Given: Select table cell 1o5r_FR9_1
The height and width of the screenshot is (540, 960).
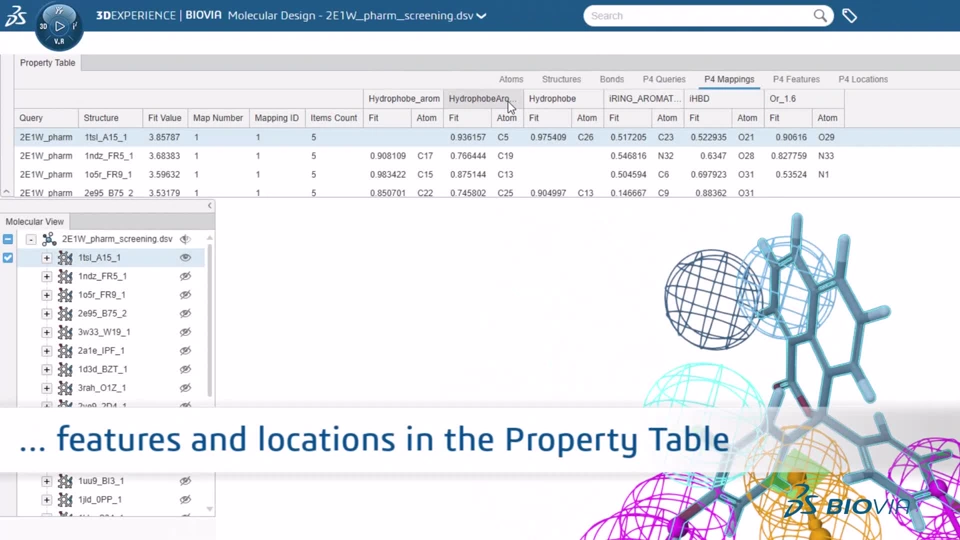Looking at the screenshot, I should point(108,174).
